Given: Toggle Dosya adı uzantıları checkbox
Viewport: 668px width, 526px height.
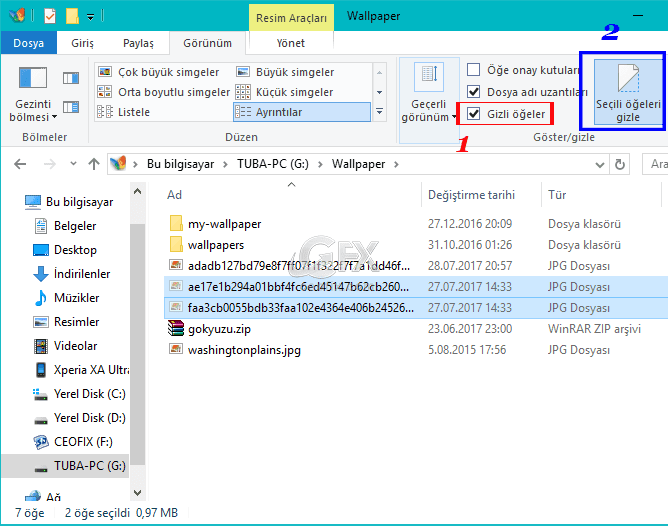Looking at the screenshot, I should [474, 92].
